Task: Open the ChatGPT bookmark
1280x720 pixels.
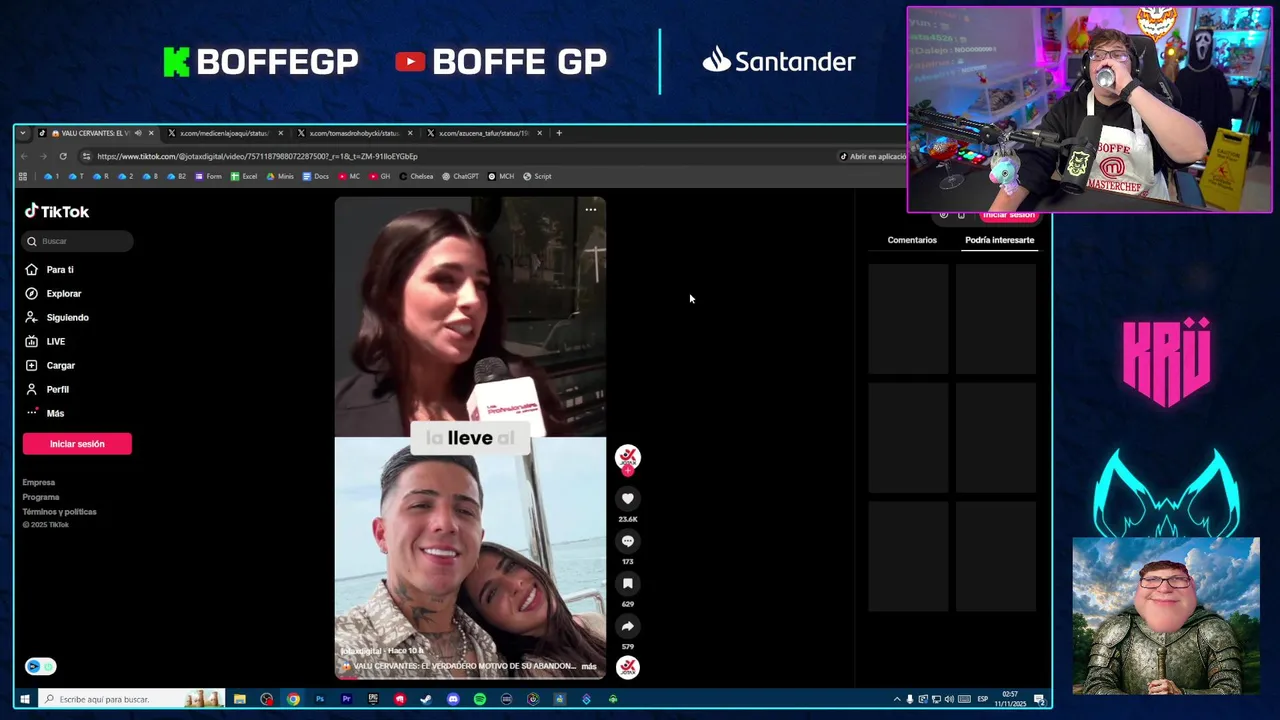Action: 460,176
